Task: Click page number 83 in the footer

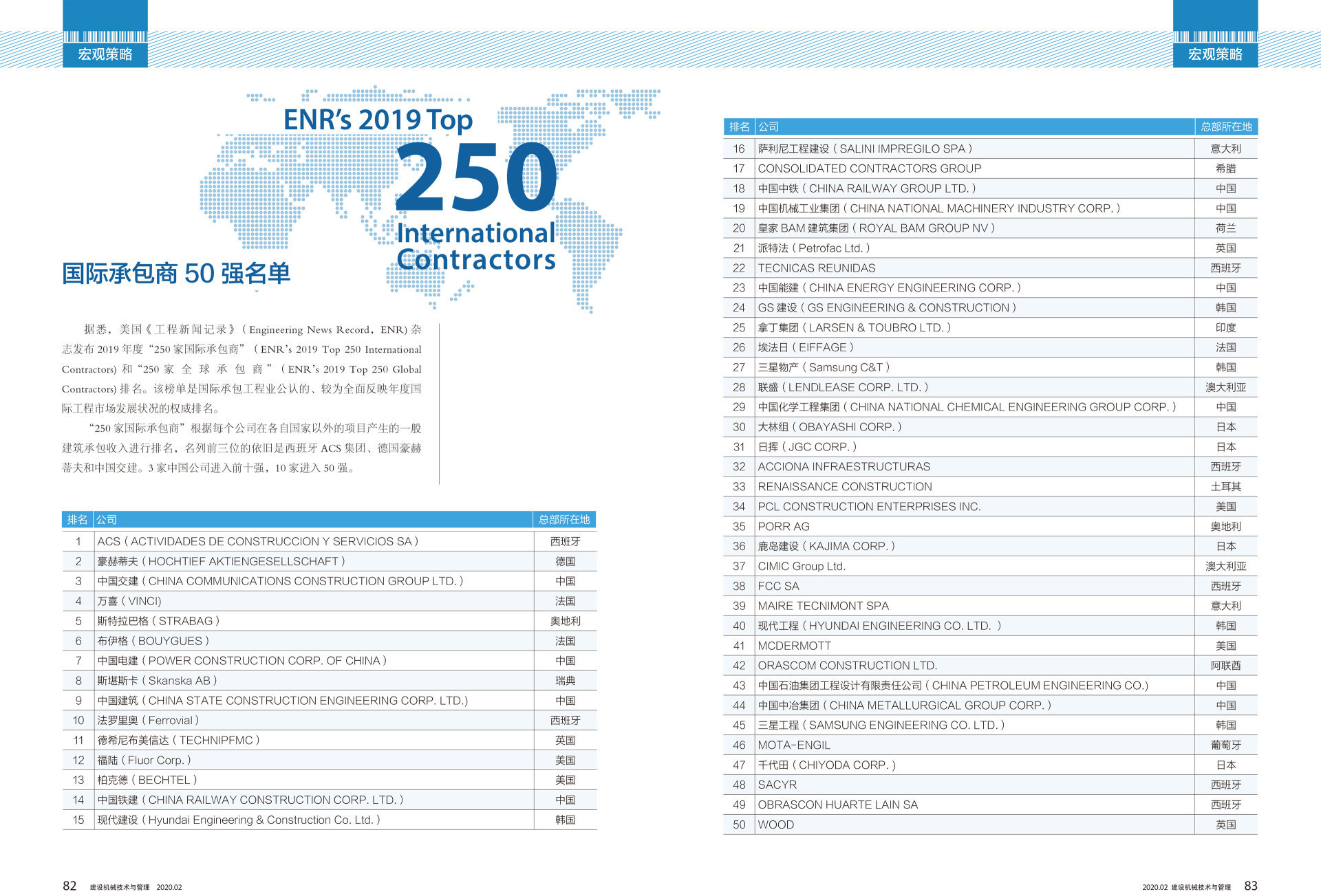Action: click(x=1250, y=886)
